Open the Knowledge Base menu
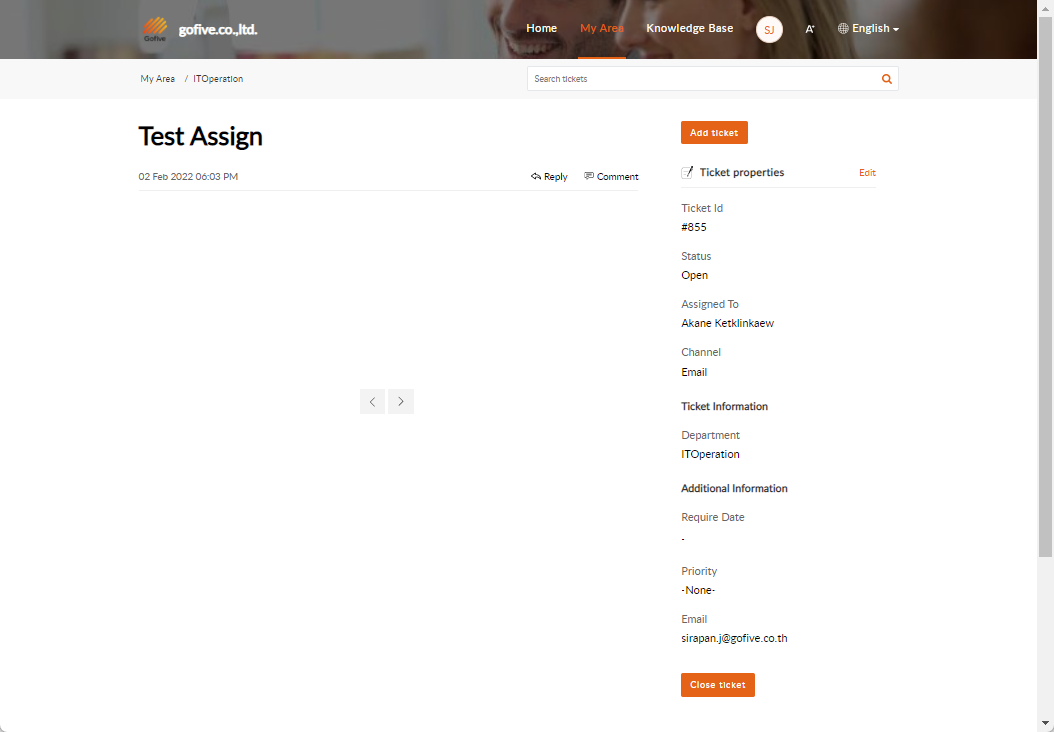This screenshot has width=1054, height=732. [689, 28]
